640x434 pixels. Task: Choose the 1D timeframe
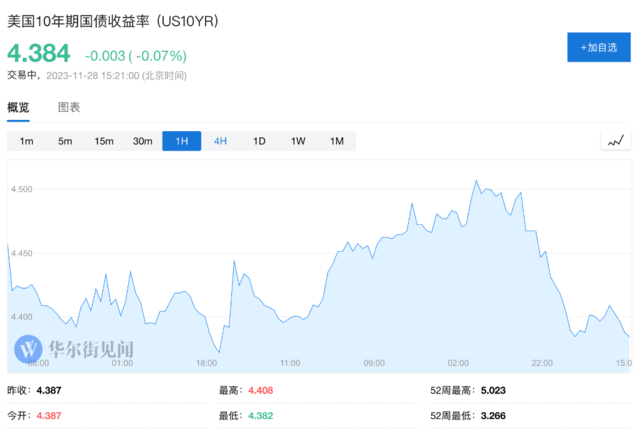pyautogui.click(x=259, y=141)
